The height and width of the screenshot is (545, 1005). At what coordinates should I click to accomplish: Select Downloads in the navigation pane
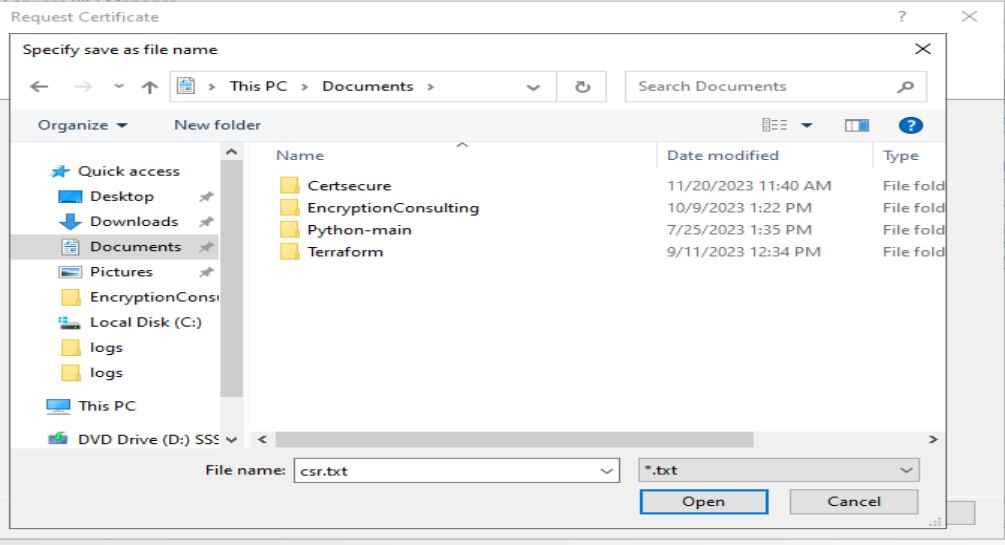(x=133, y=221)
